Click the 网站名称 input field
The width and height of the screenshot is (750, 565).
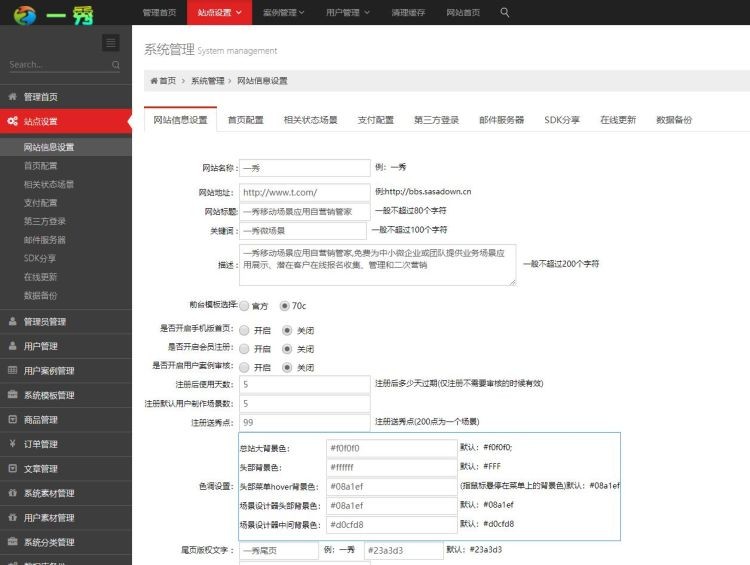305,168
